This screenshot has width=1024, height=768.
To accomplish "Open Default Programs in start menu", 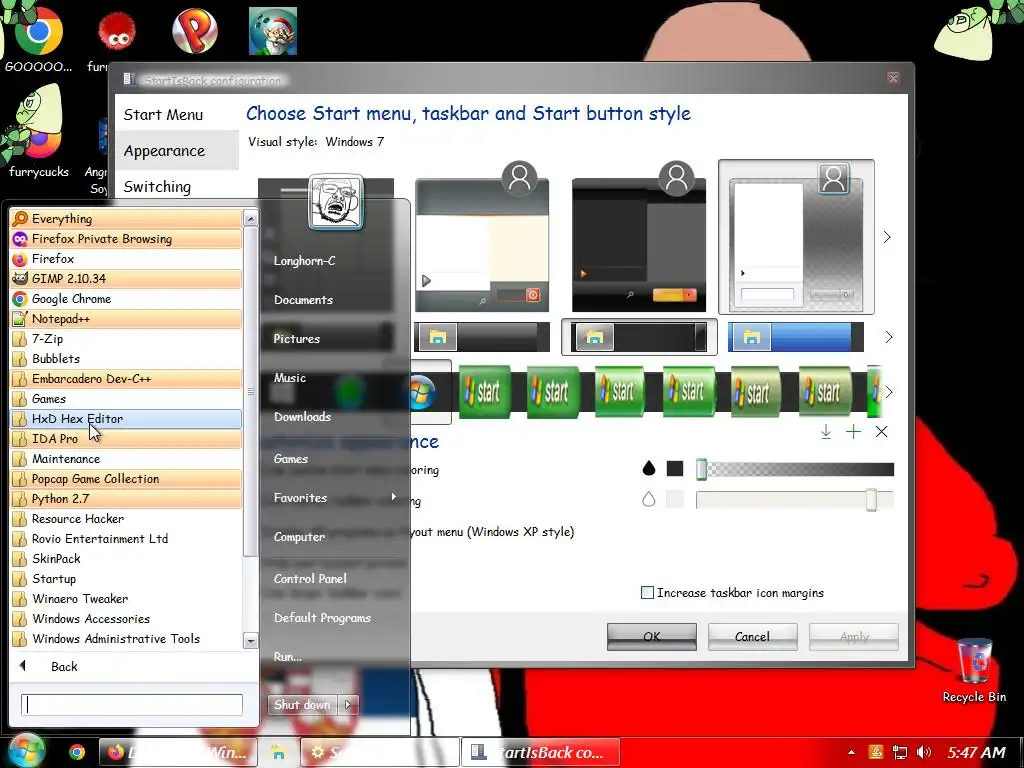I will tap(323, 618).
